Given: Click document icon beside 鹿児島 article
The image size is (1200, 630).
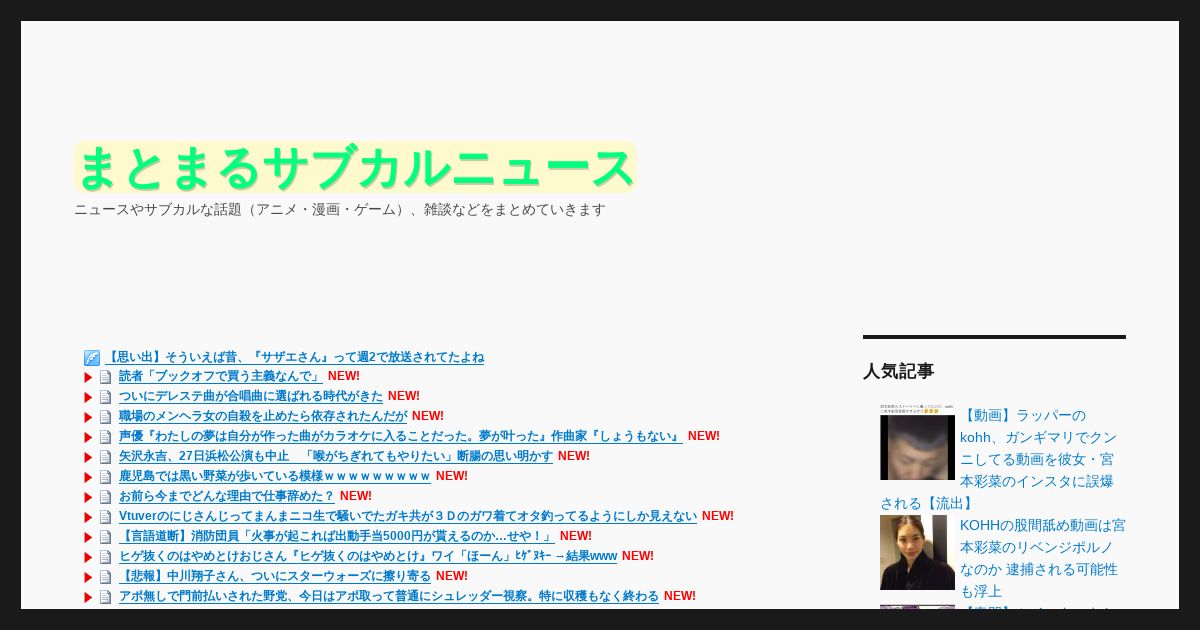Looking at the screenshot, I should point(105,477).
